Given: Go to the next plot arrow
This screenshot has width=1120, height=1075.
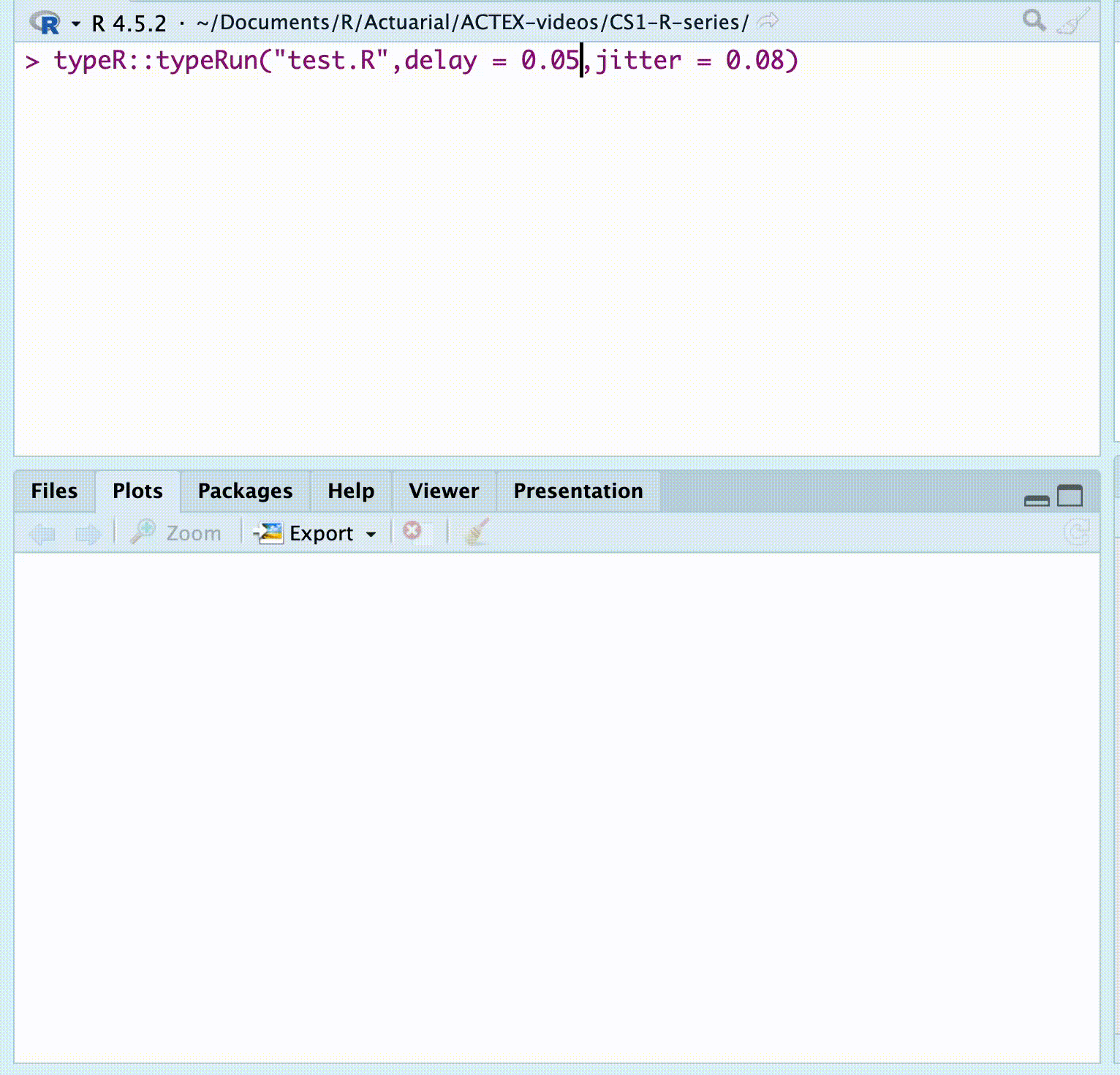Looking at the screenshot, I should tap(88, 534).
